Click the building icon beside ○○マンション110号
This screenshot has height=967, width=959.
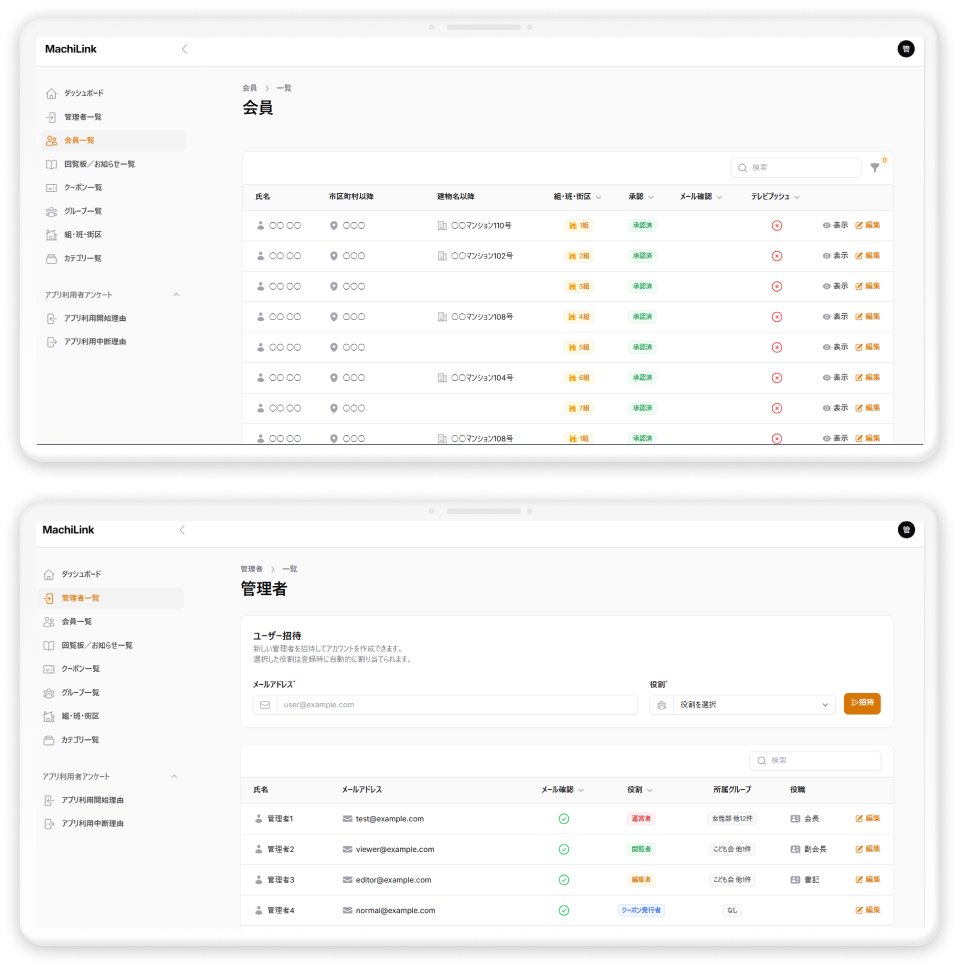(442, 226)
